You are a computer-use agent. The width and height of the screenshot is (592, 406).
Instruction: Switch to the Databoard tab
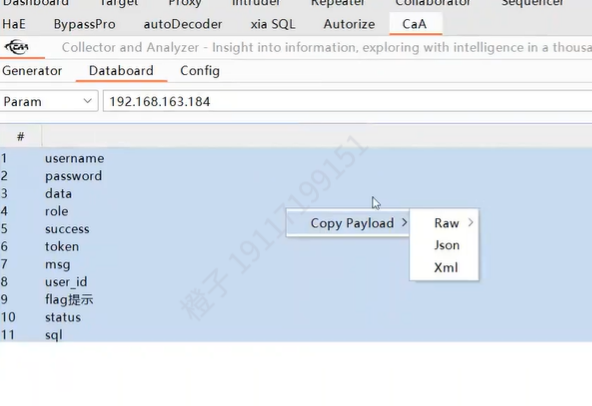tap(121, 71)
